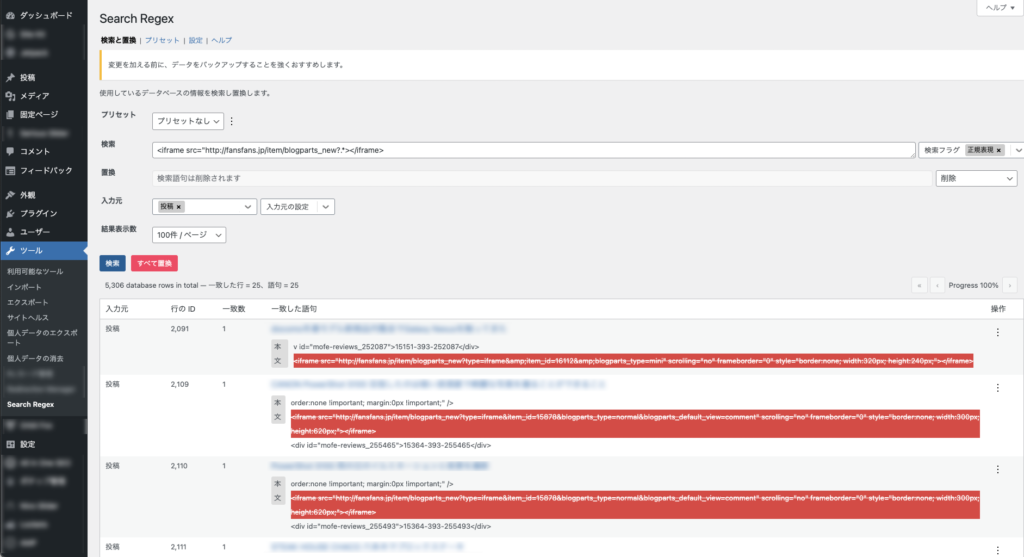Click the plug icon beside プラグイン
Screen dimensions: 1024x557
coord(10,214)
